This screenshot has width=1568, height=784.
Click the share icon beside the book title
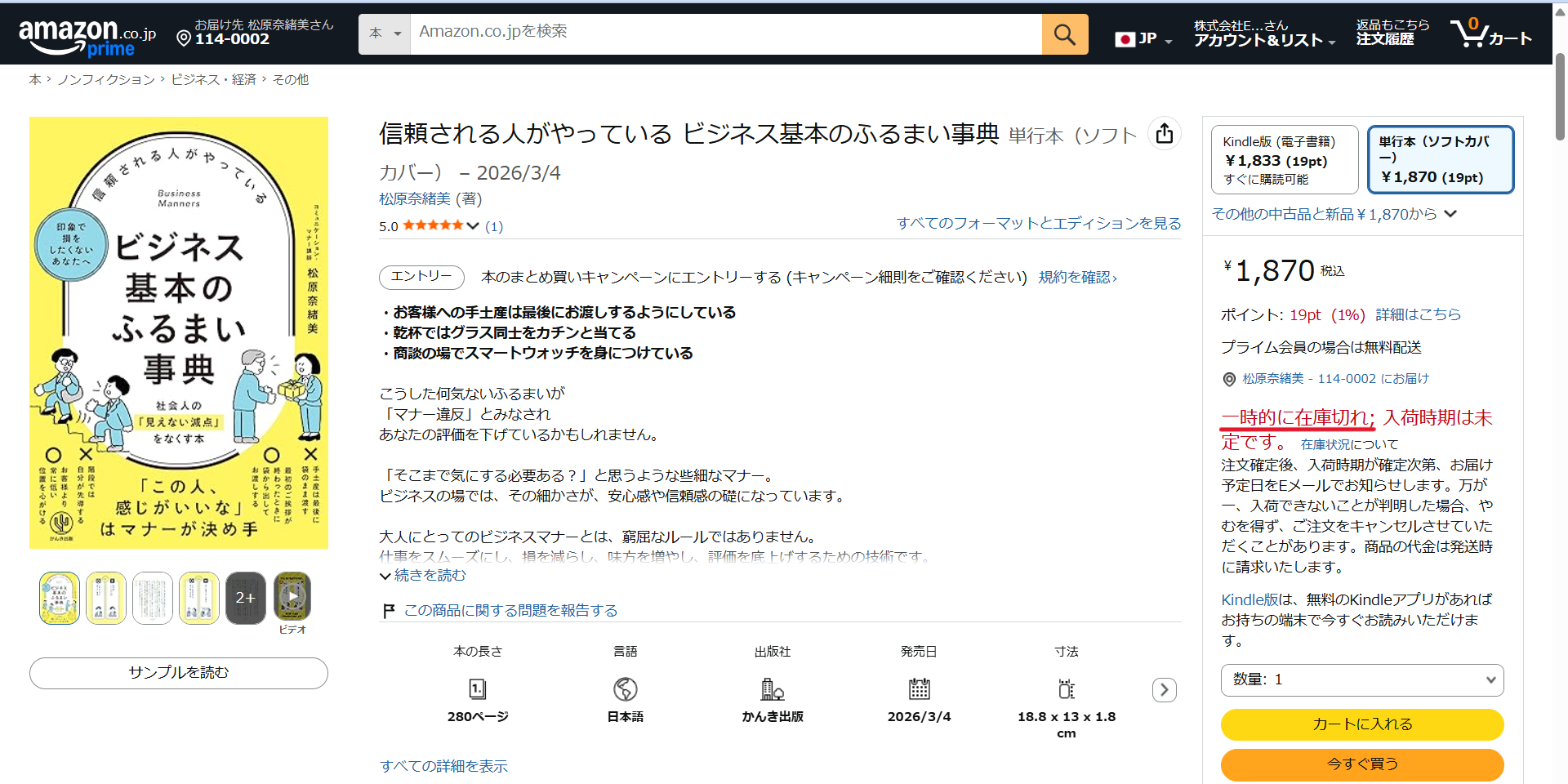1165,133
